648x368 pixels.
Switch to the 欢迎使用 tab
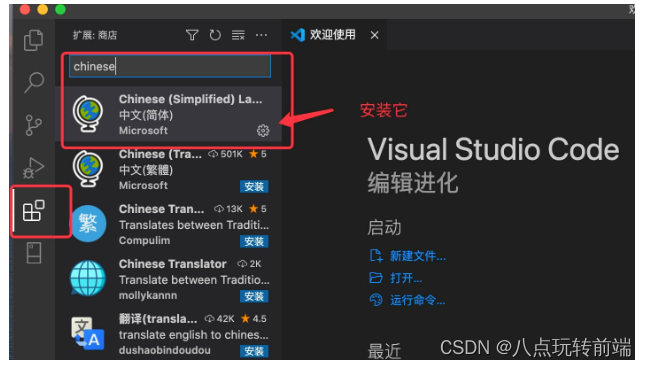[x=333, y=35]
